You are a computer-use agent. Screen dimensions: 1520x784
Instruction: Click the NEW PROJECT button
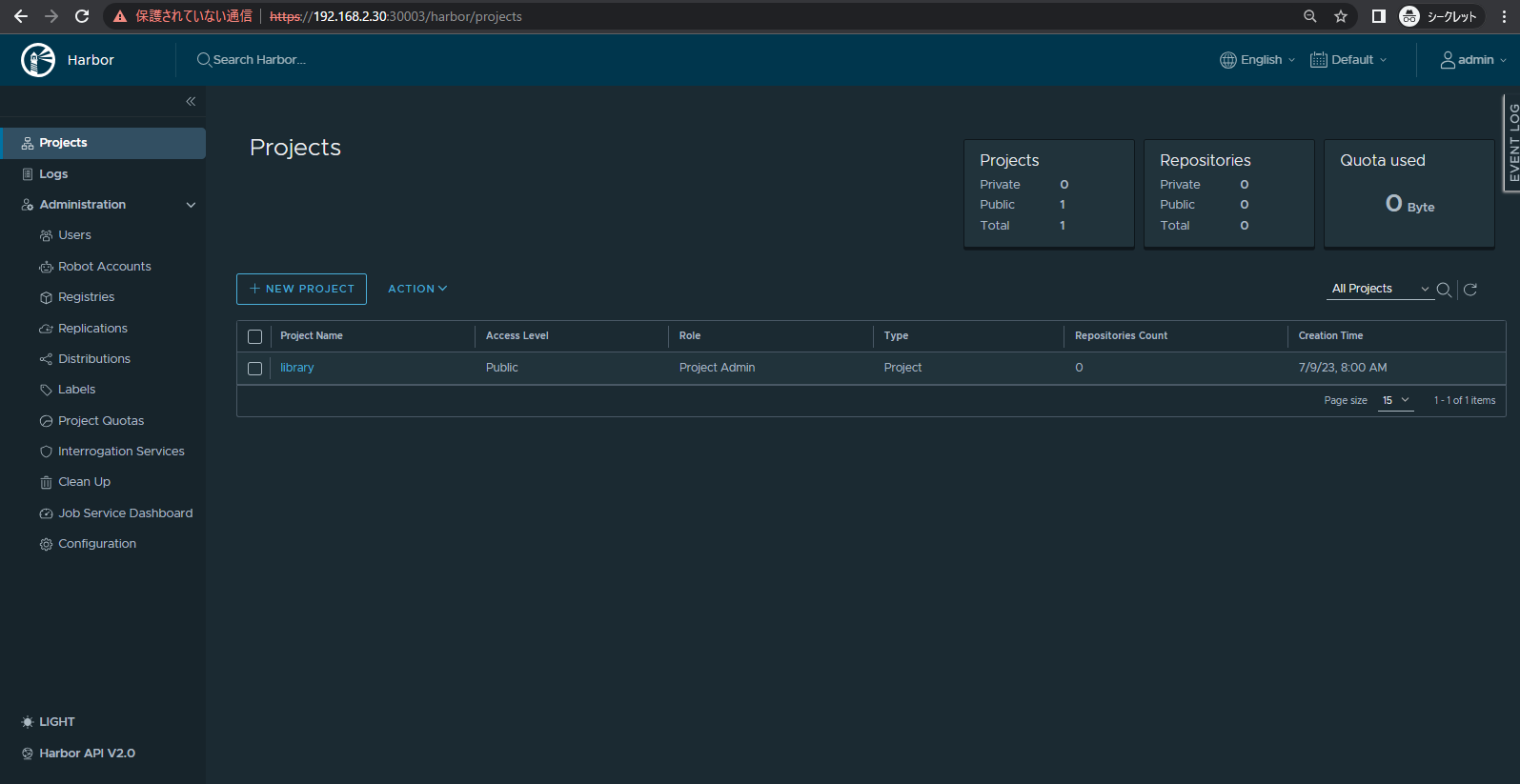pyautogui.click(x=301, y=289)
